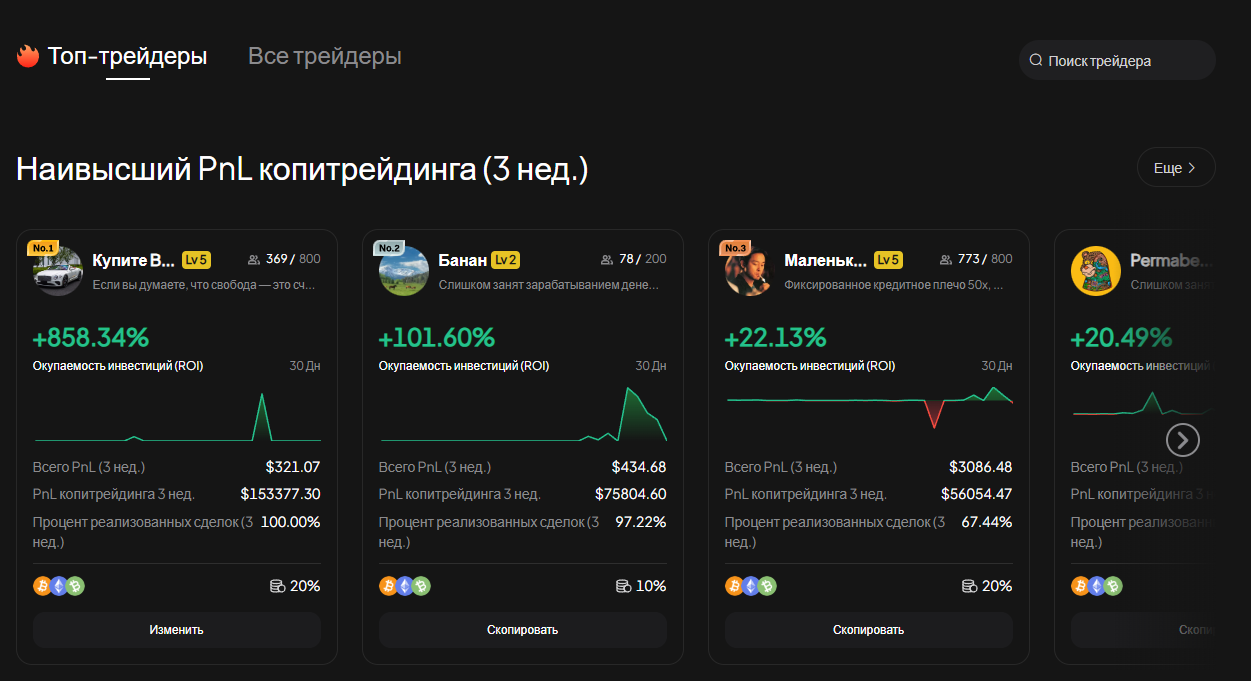Click Bitcoin coin icon on Купите В... card
The image size is (1251, 681).
point(42,586)
